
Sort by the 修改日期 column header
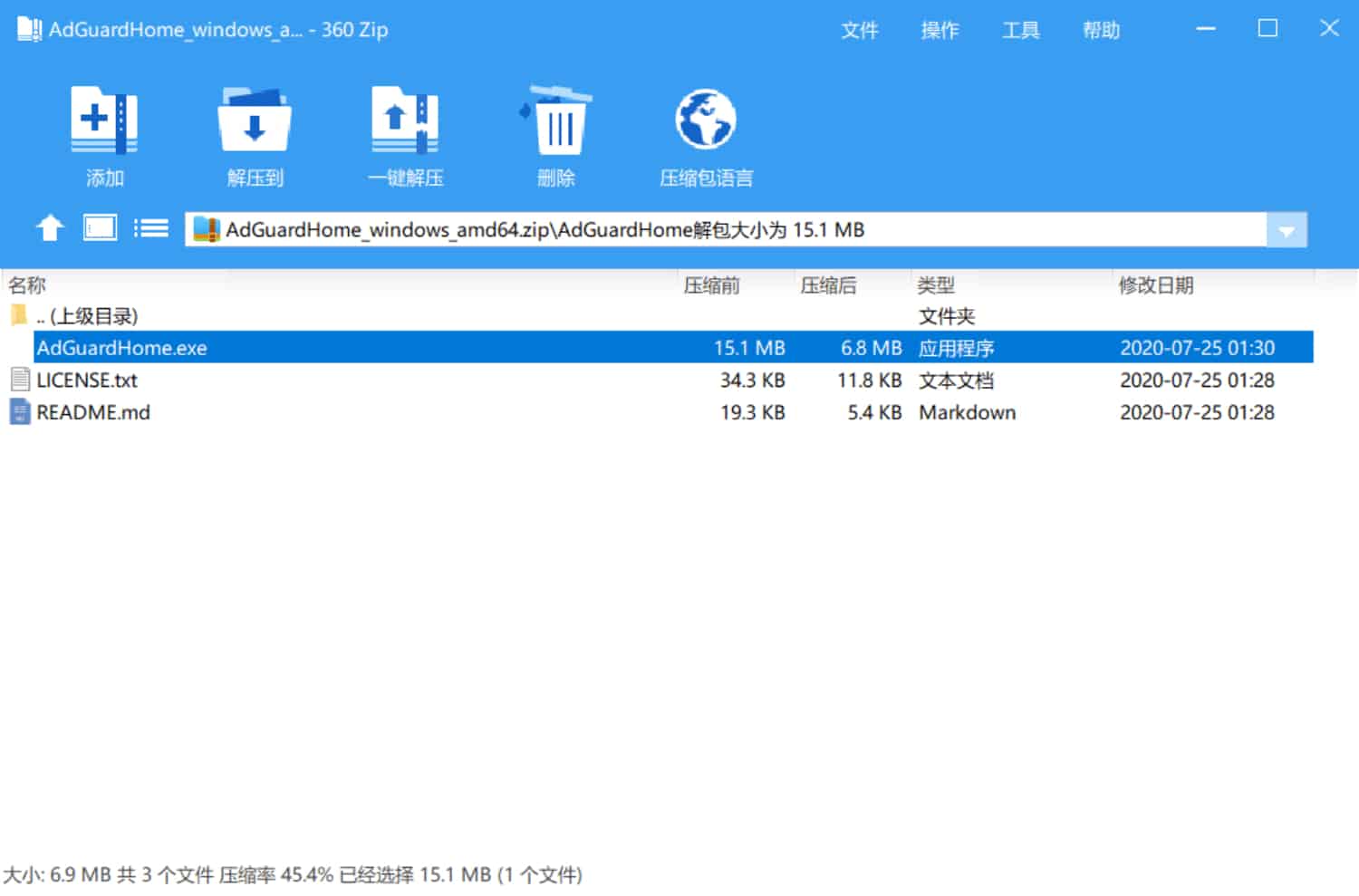click(1156, 284)
